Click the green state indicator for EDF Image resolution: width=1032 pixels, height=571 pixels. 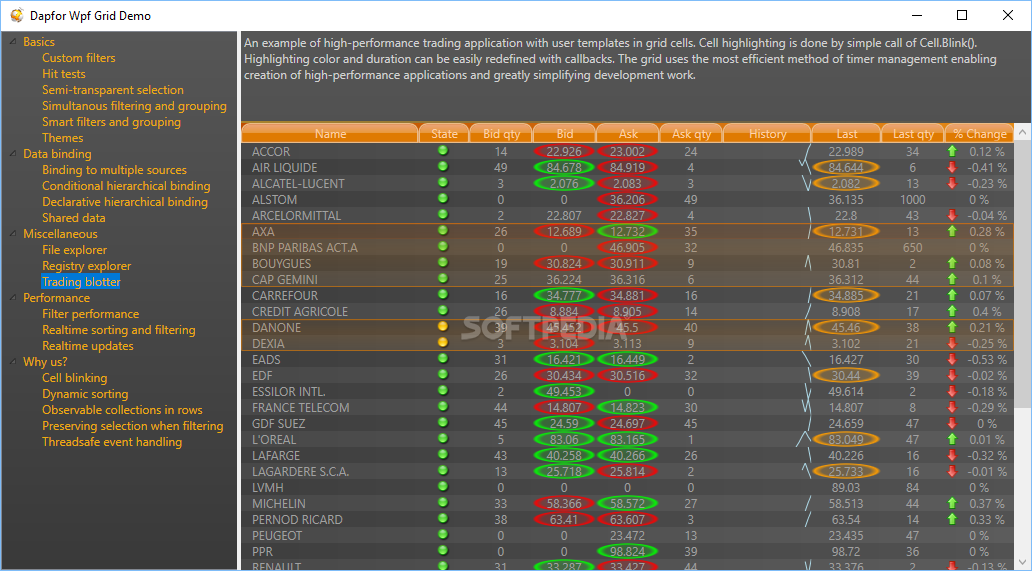(443, 374)
